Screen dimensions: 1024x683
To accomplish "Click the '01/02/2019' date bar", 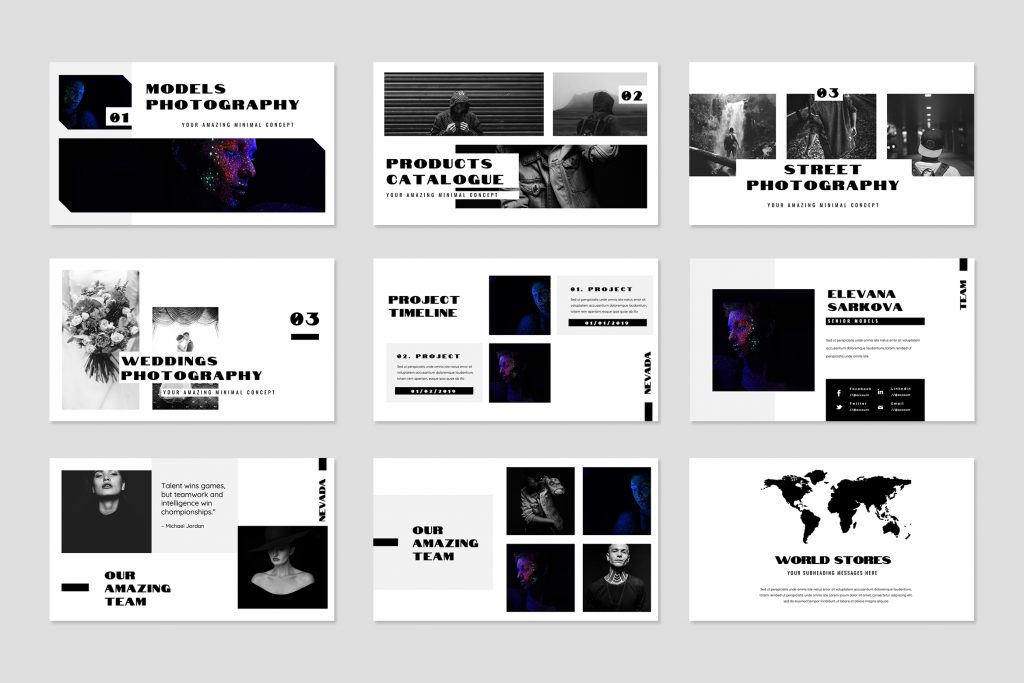I will click(x=434, y=391).
